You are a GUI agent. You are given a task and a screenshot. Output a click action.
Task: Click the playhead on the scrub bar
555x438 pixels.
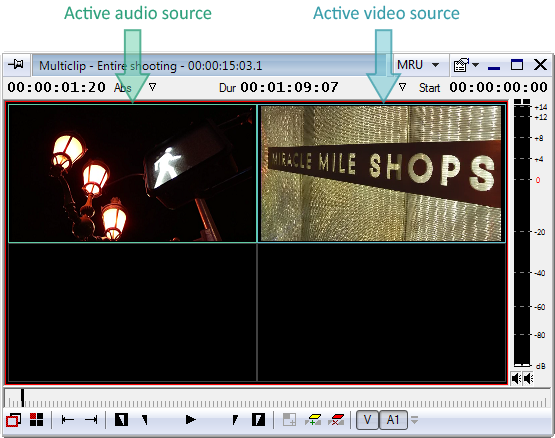pyautogui.click(x=22, y=398)
